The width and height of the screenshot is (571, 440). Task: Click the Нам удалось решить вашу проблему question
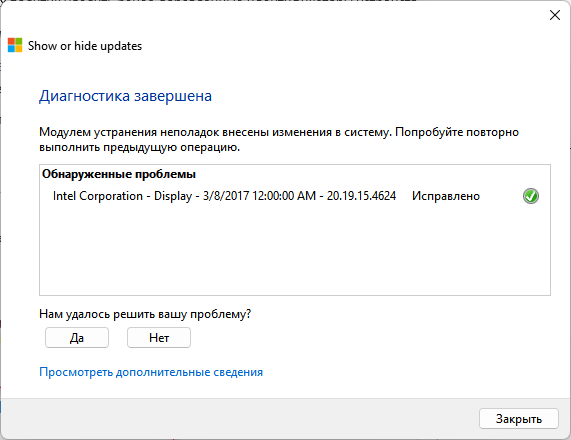tap(145, 314)
